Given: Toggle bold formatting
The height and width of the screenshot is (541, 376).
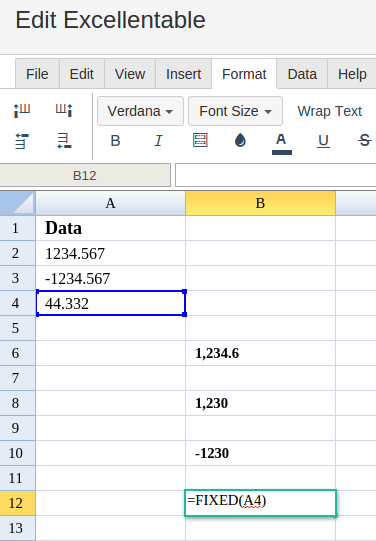Looking at the screenshot, I should point(115,141).
